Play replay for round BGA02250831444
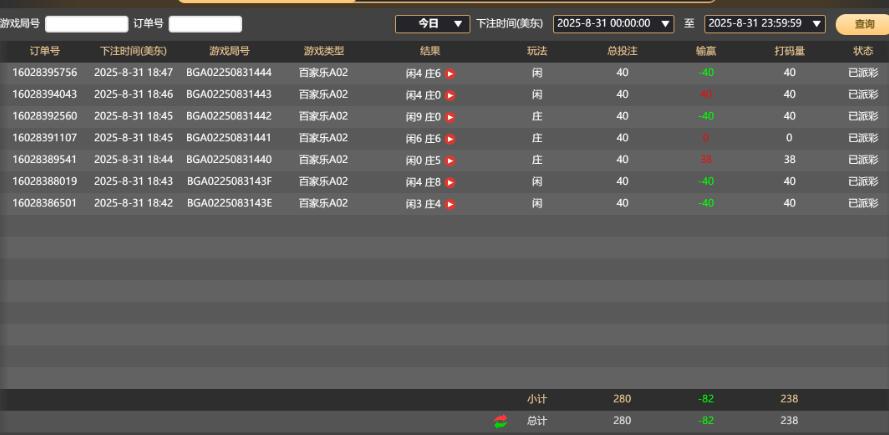Screen dimensions: 889x435 point(450,73)
